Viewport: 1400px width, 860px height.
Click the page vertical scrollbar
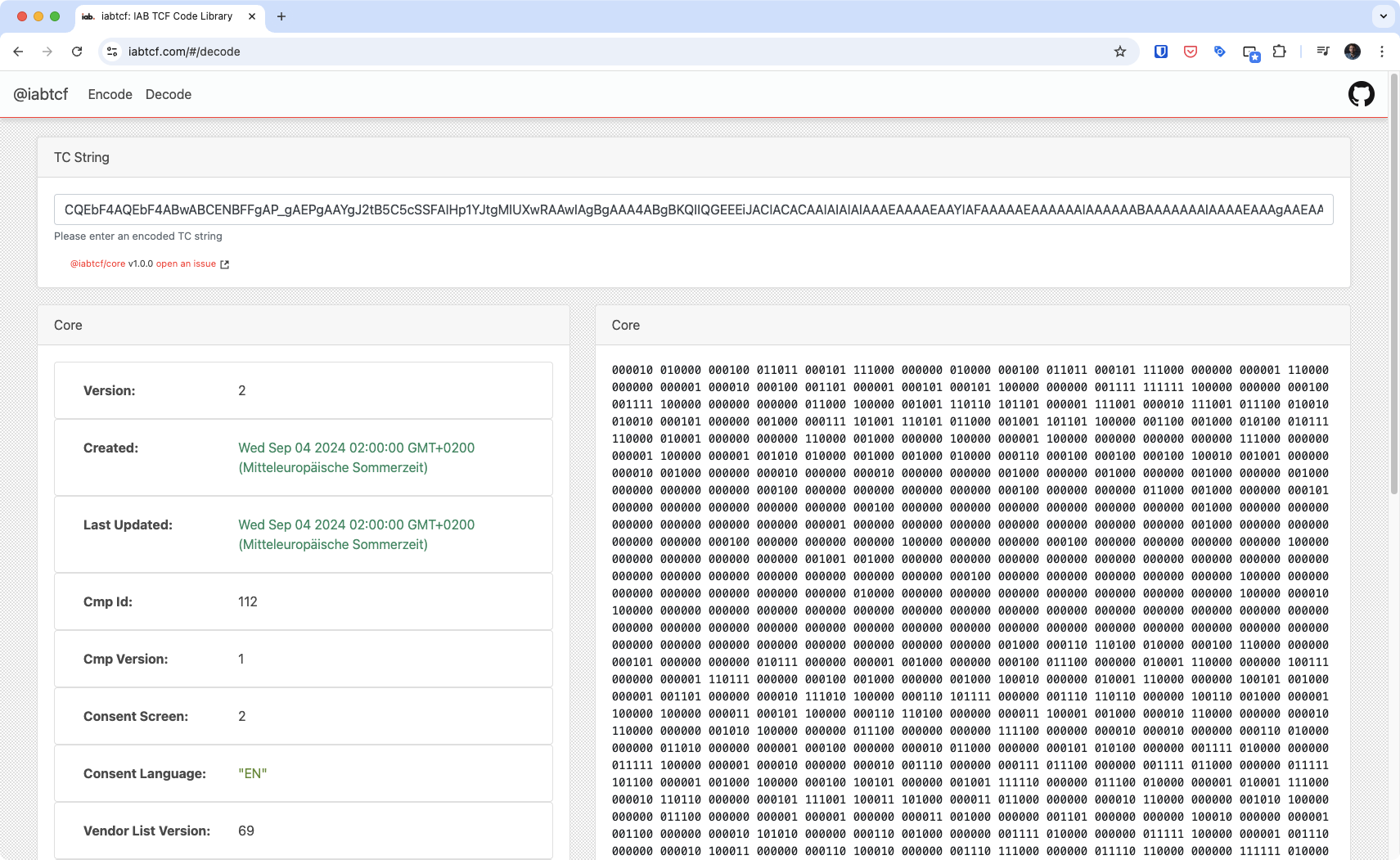[x=1394, y=286]
